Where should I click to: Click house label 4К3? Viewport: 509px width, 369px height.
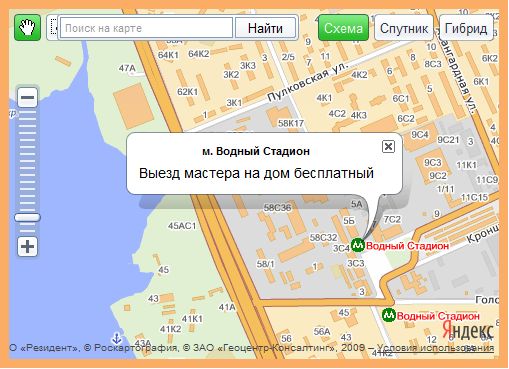[359, 115]
